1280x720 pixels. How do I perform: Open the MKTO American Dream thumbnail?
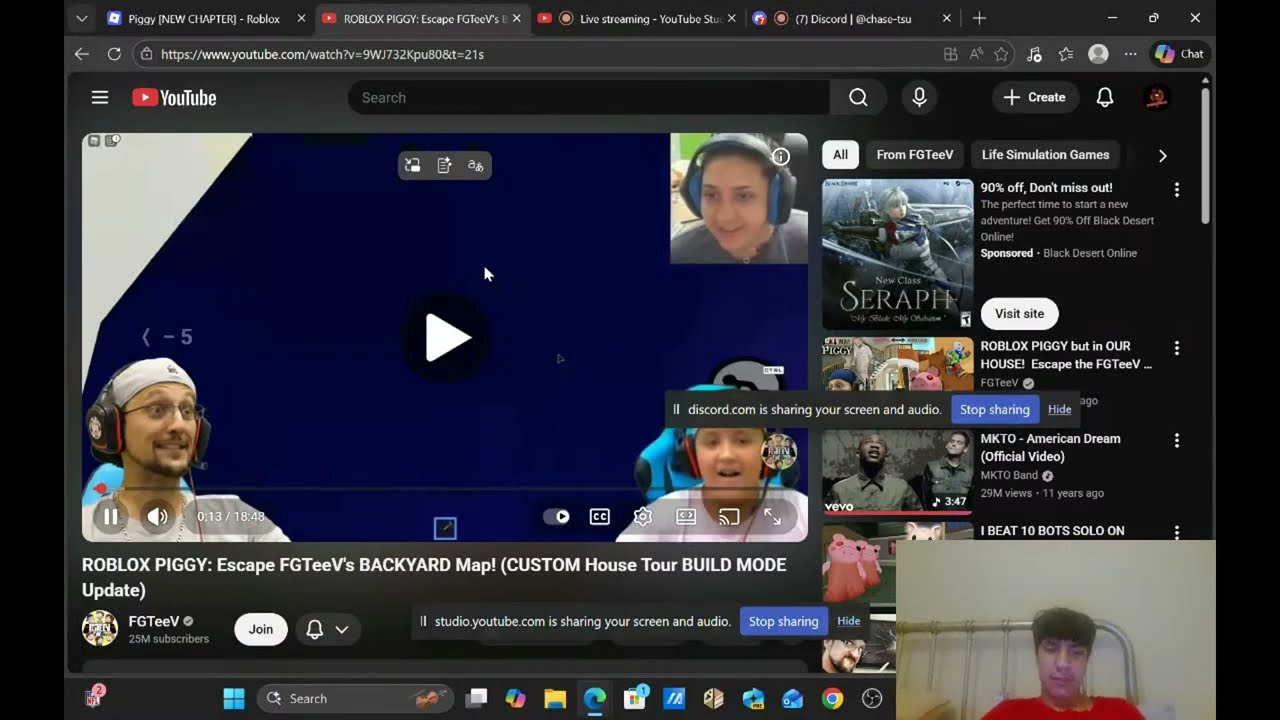click(x=897, y=471)
